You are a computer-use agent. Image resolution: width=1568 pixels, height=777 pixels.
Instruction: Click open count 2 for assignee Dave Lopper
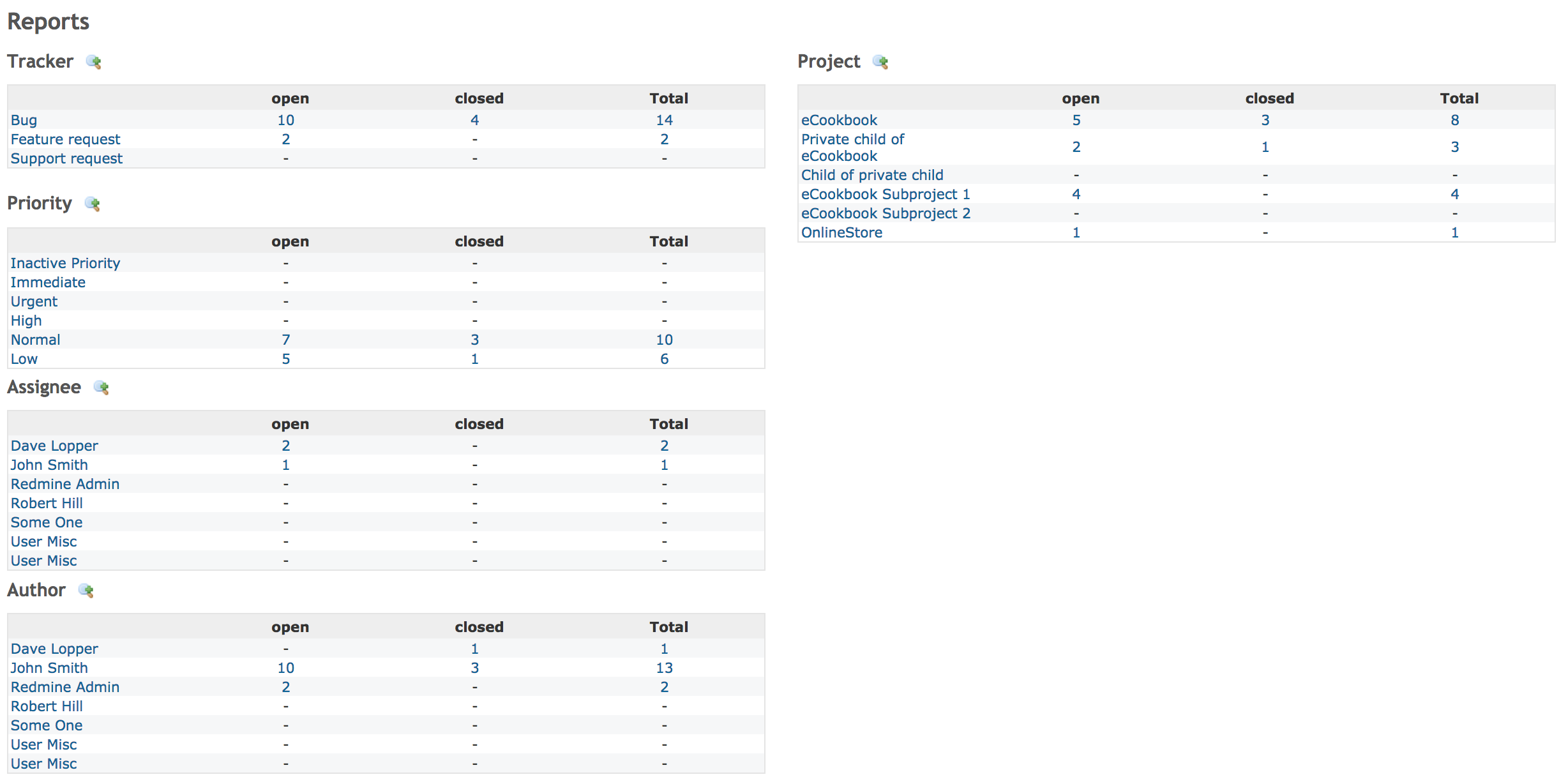tap(286, 446)
